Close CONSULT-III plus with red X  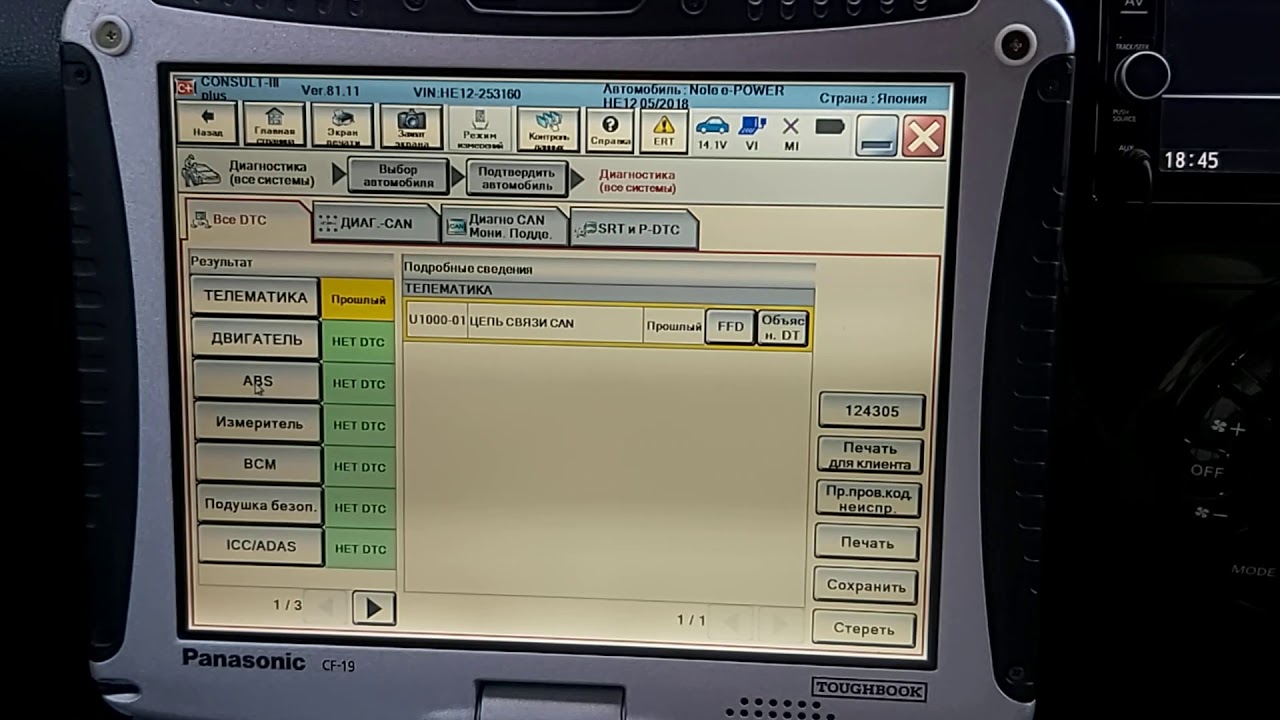[923, 137]
